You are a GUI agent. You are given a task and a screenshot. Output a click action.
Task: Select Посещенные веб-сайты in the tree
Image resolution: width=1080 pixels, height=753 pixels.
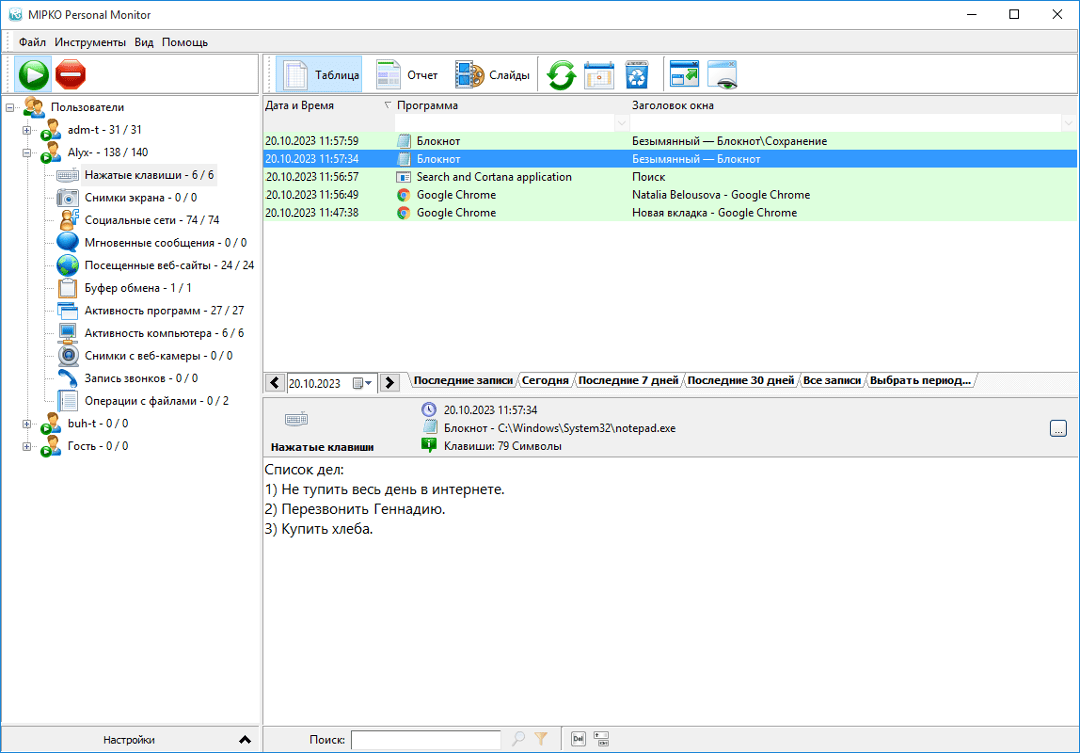[x=168, y=265]
